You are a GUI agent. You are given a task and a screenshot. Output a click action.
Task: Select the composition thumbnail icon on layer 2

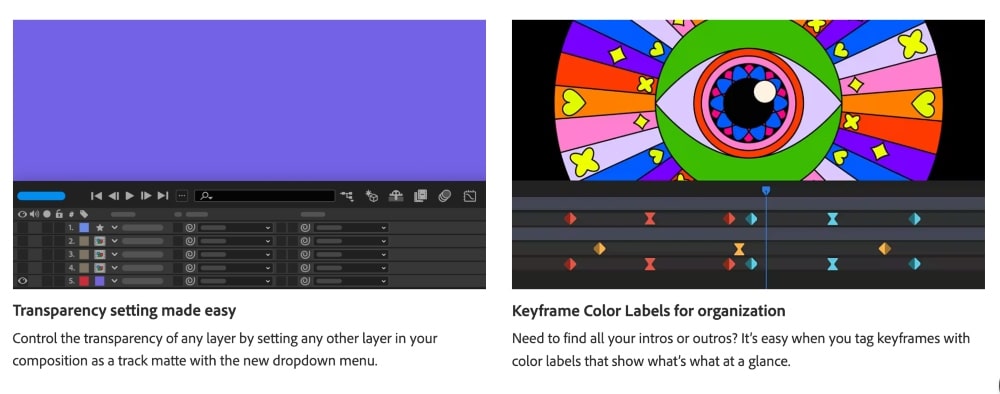click(99, 241)
